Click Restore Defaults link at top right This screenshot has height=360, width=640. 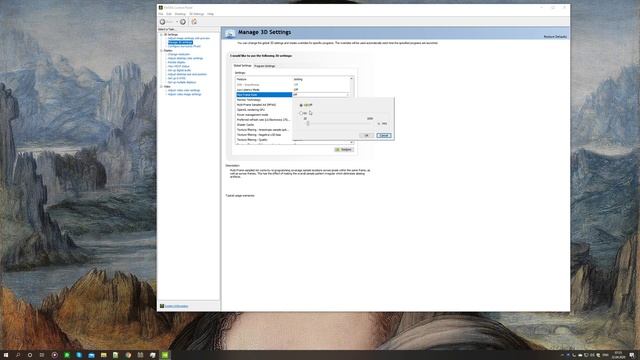(555, 37)
